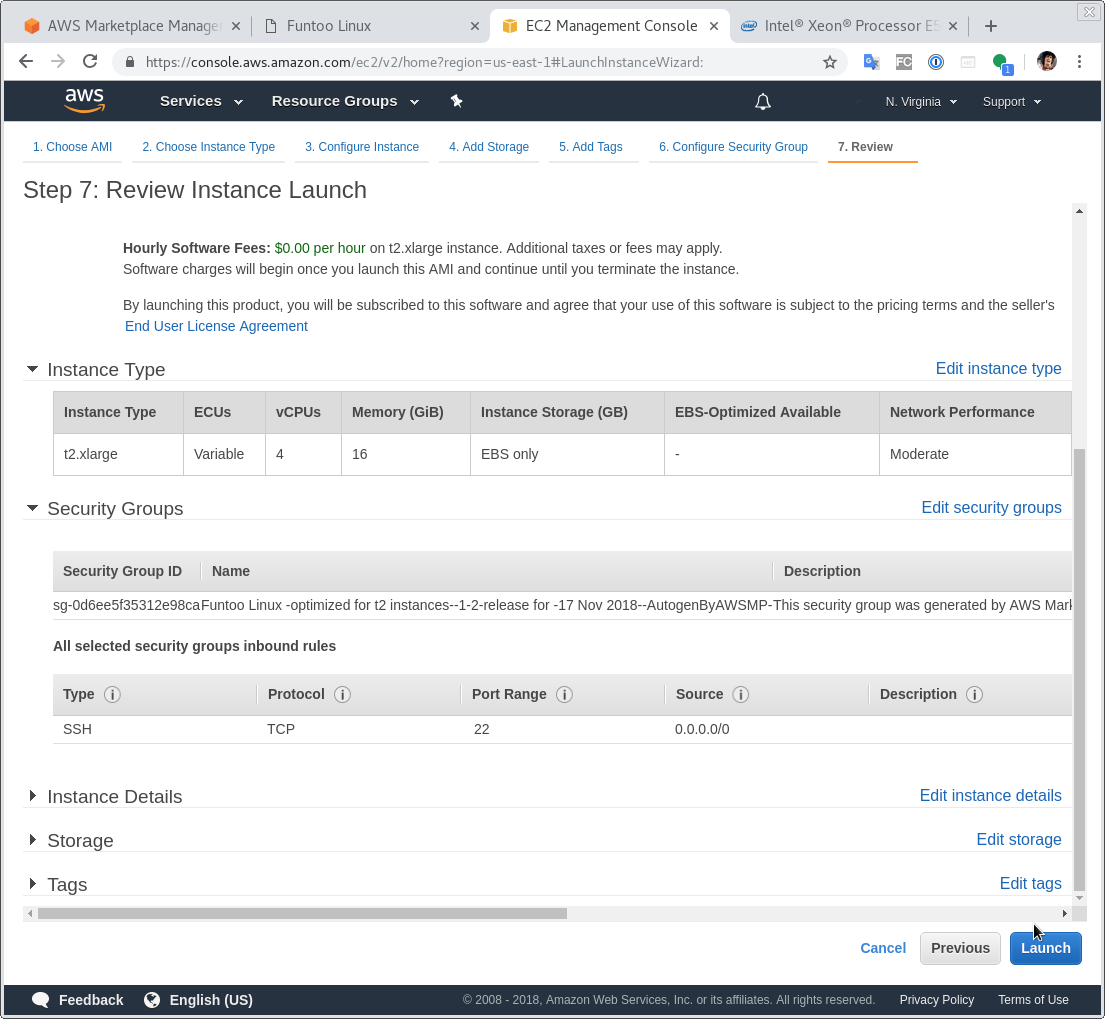Screen dimensions: 1105x1019
Task: Open the Chrome three-dot menu
Action: (1079, 61)
